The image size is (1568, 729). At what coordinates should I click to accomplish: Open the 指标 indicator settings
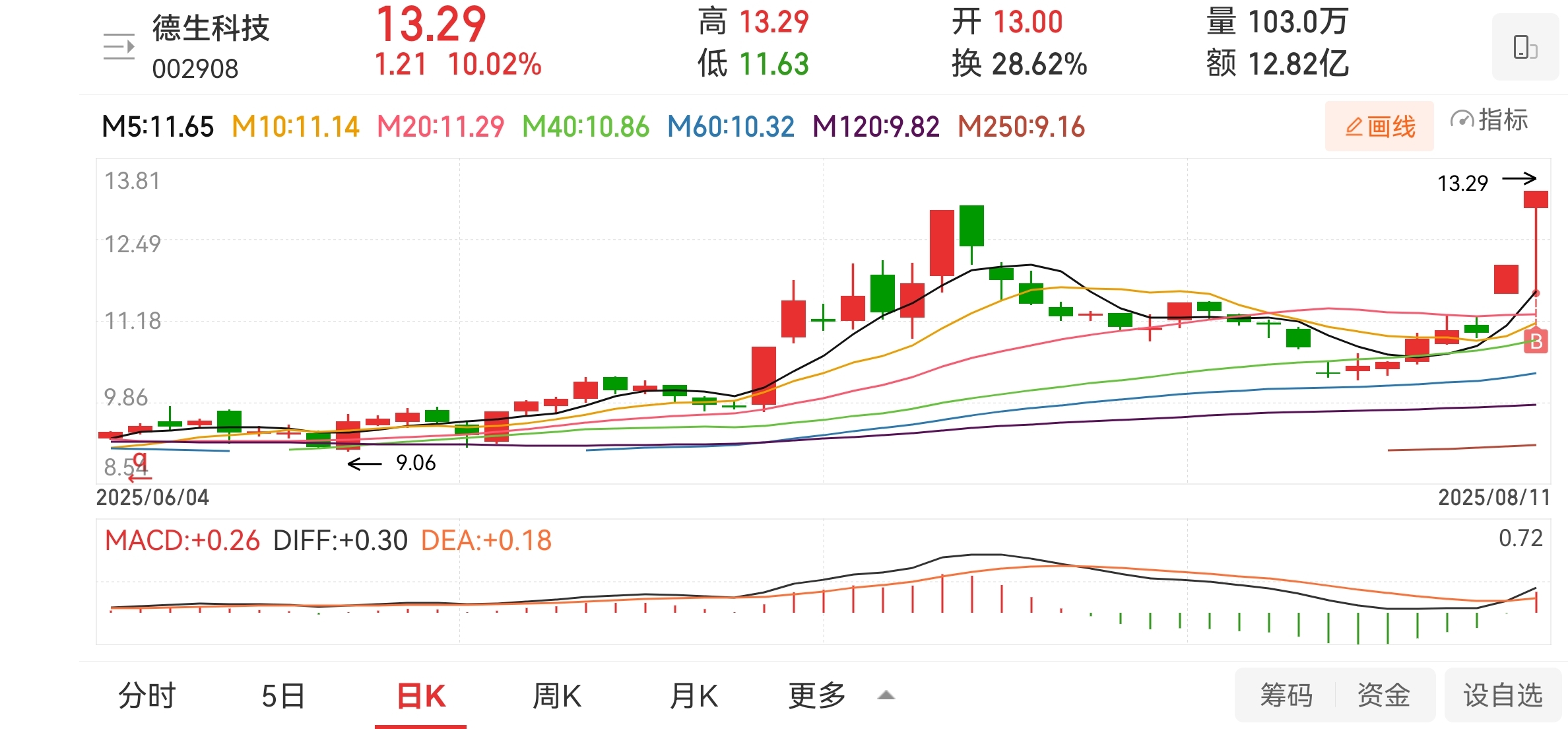coord(1489,120)
